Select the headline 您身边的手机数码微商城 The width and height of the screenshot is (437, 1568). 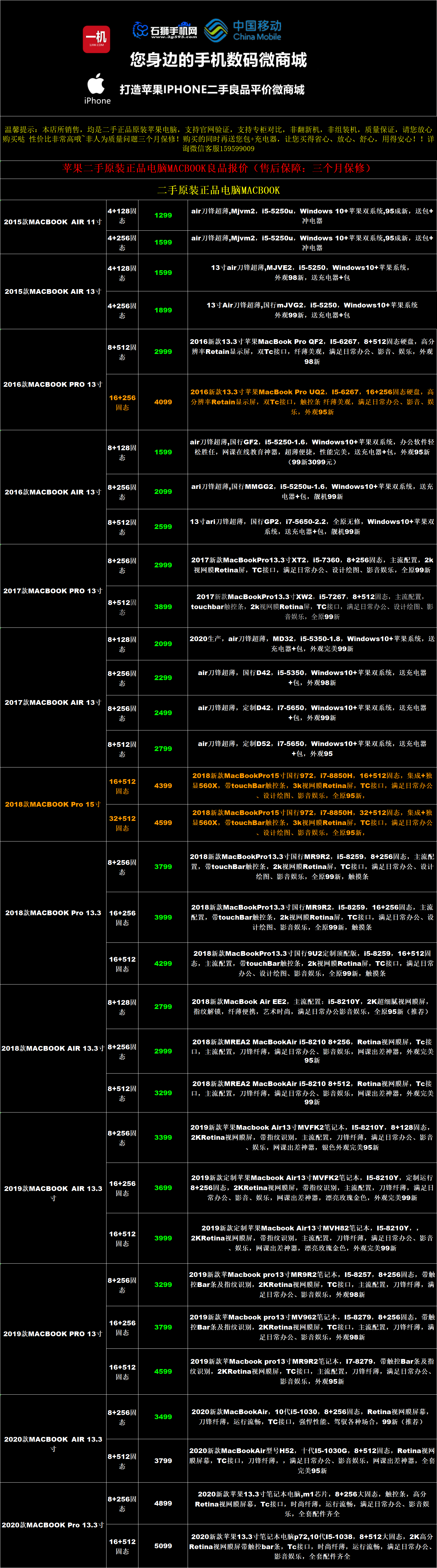coord(218,60)
